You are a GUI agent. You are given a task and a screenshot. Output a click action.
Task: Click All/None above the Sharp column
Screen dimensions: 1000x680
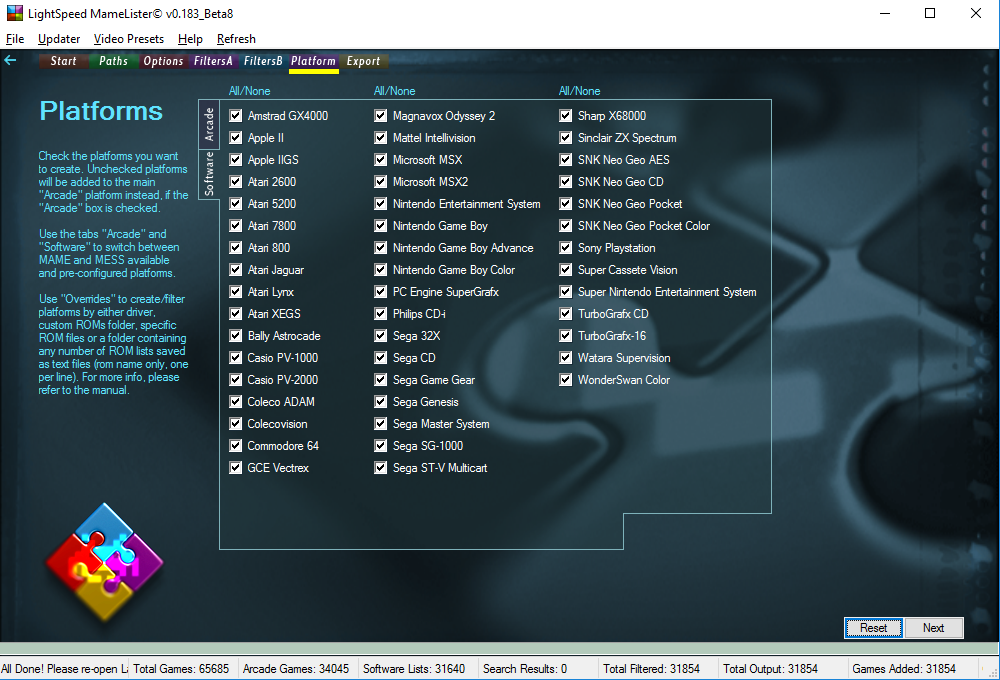click(579, 91)
